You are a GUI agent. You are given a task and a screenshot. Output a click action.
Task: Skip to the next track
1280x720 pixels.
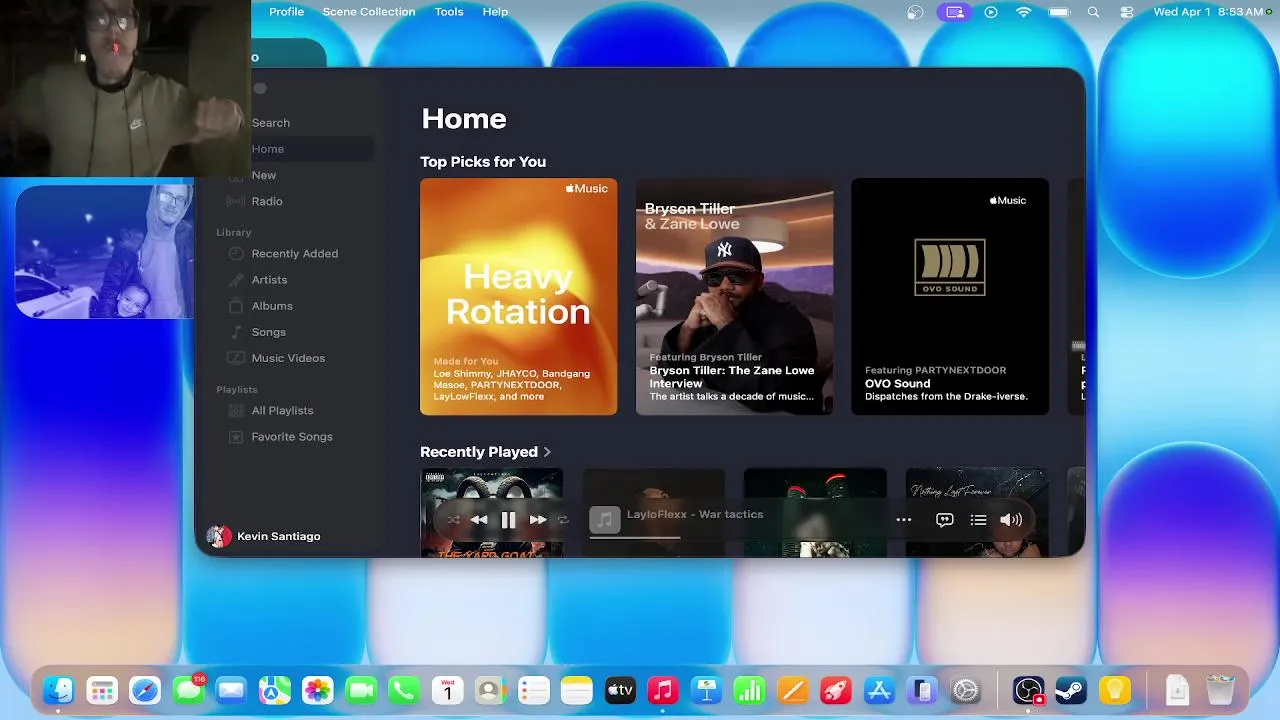(x=538, y=520)
